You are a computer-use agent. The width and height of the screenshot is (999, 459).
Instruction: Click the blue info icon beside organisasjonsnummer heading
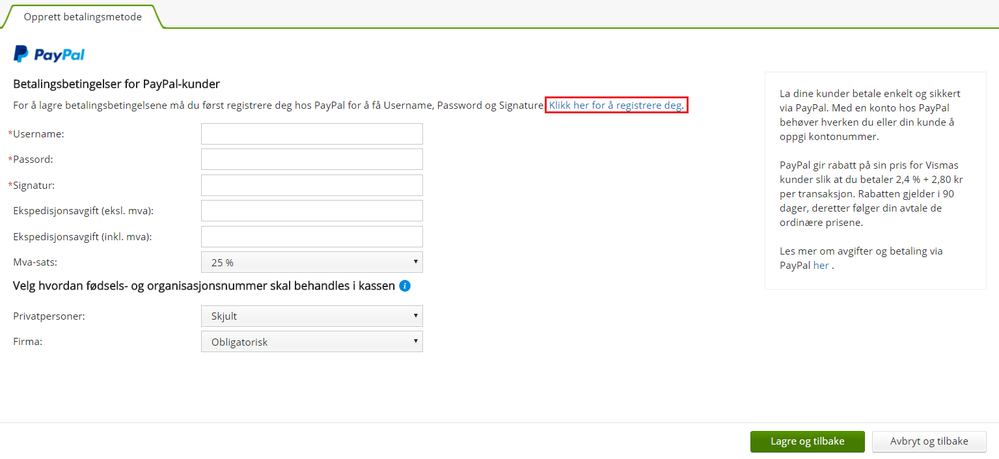pyautogui.click(x=405, y=286)
